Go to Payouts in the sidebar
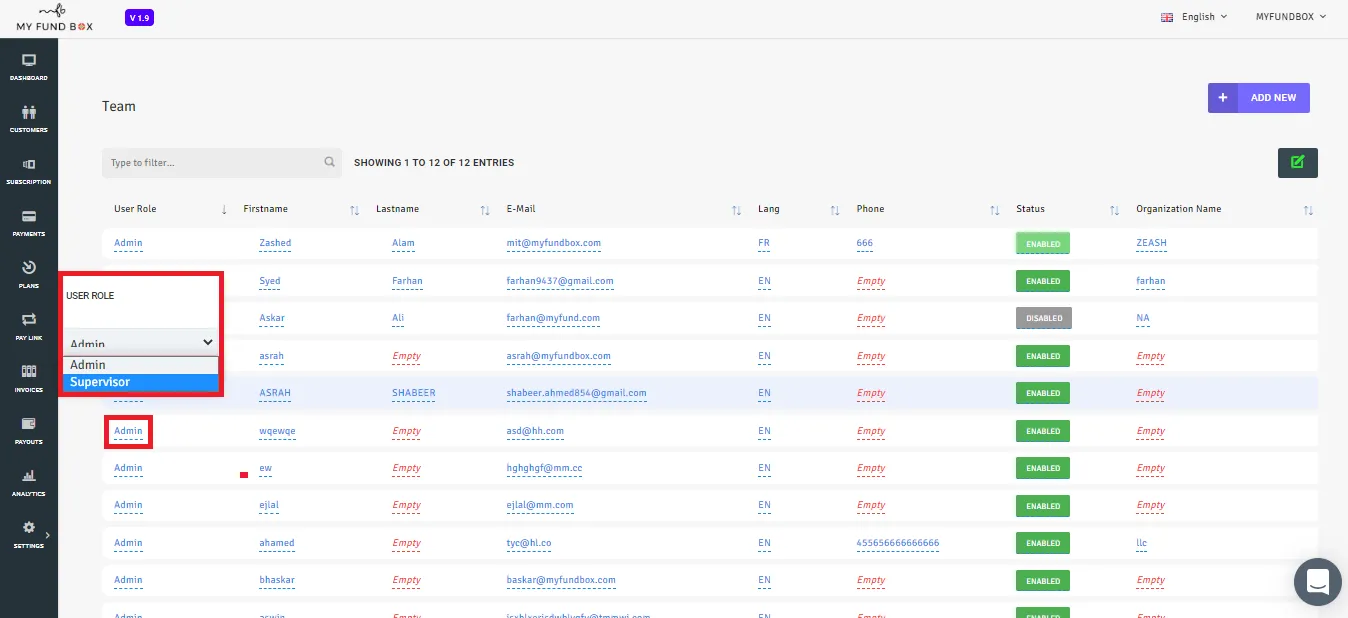Image resolution: width=1348 pixels, height=618 pixels. click(29, 424)
